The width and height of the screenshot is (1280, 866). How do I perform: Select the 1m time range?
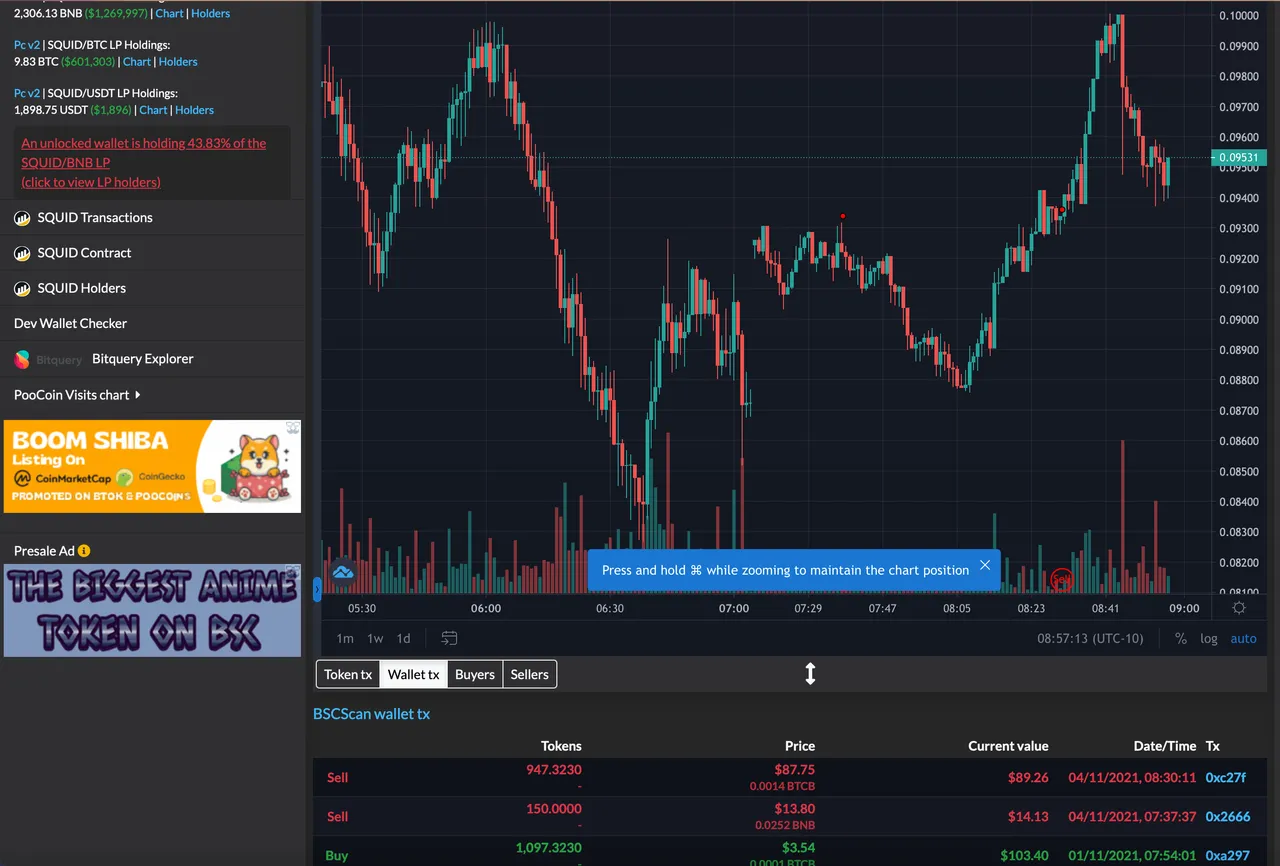tap(345, 638)
